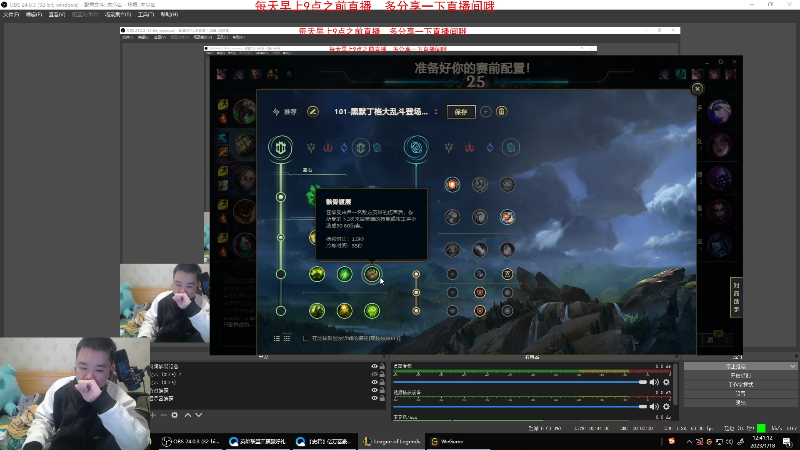Click large Resolve emblem atop primary tree
The height and width of the screenshot is (450, 800).
tap(281, 147)
